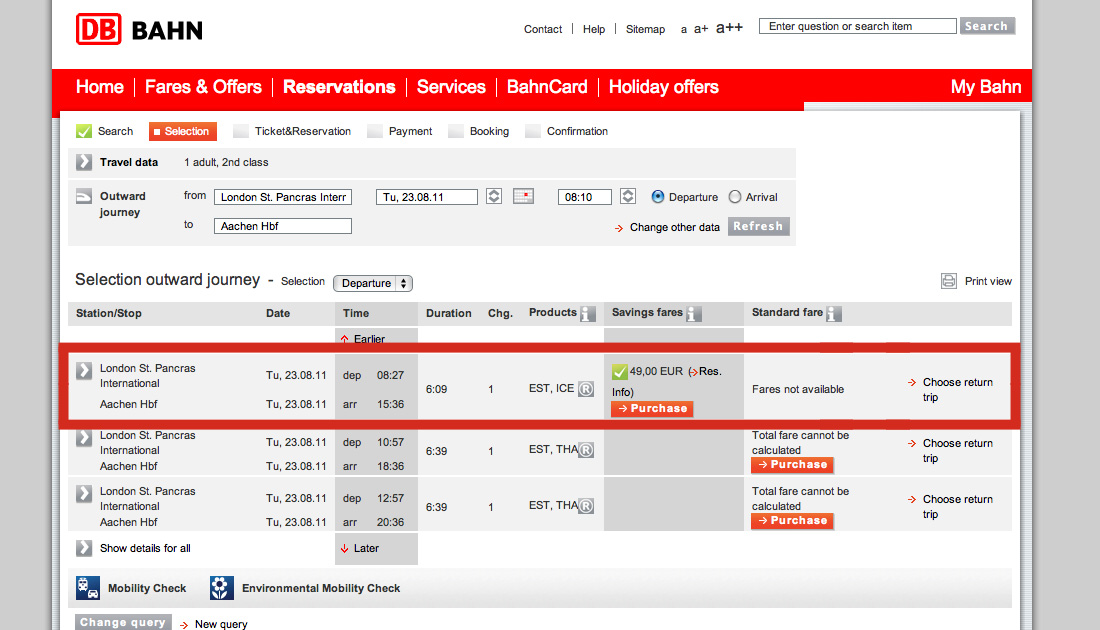Click the Products info icon
Viewport: 1100px width, 630px height.
point(588,313)
